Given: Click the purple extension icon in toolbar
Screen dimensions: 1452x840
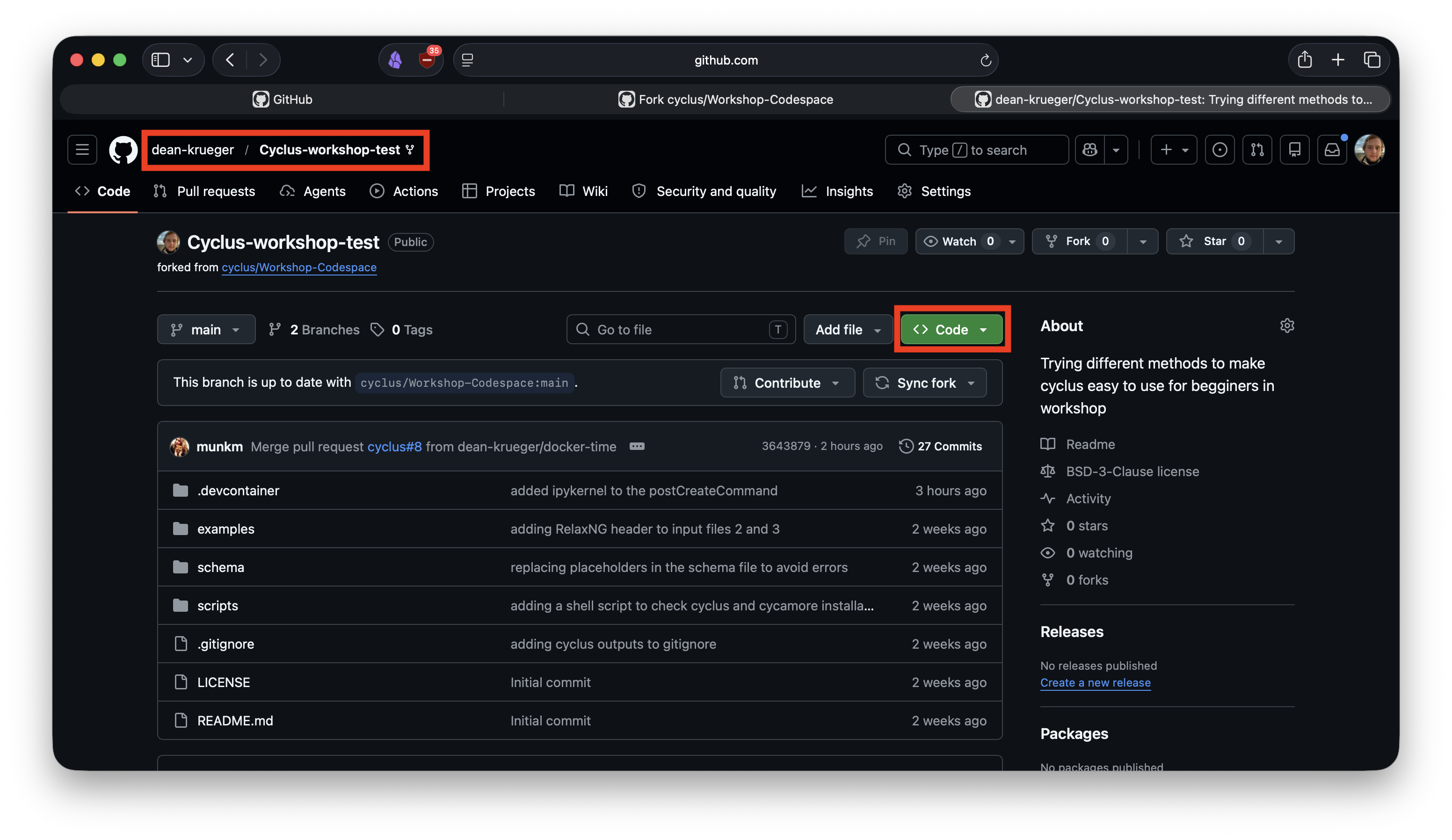Looking at the screenshot, I should point(395,60).
